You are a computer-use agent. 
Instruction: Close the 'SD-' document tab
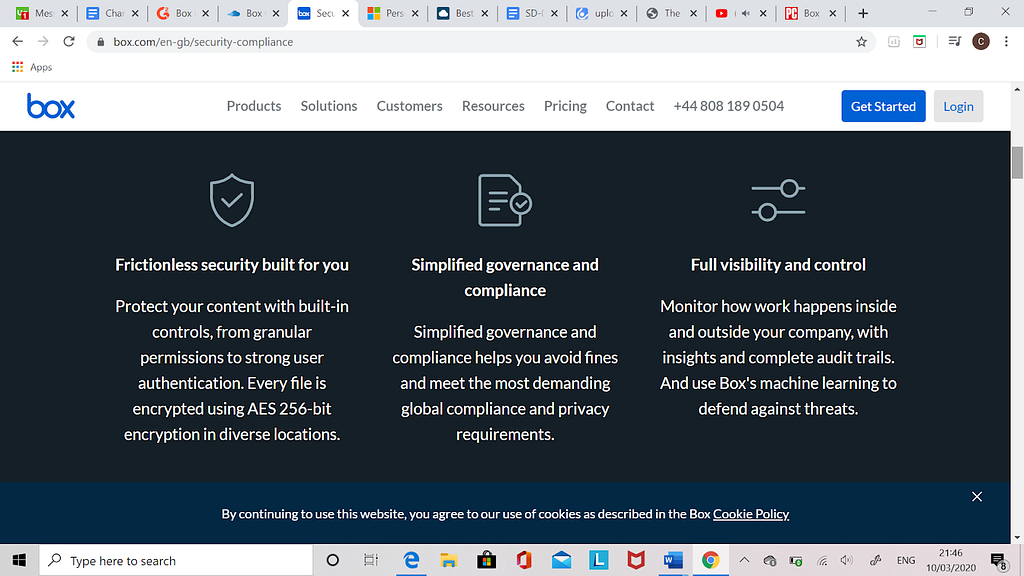tap(554, 13)
